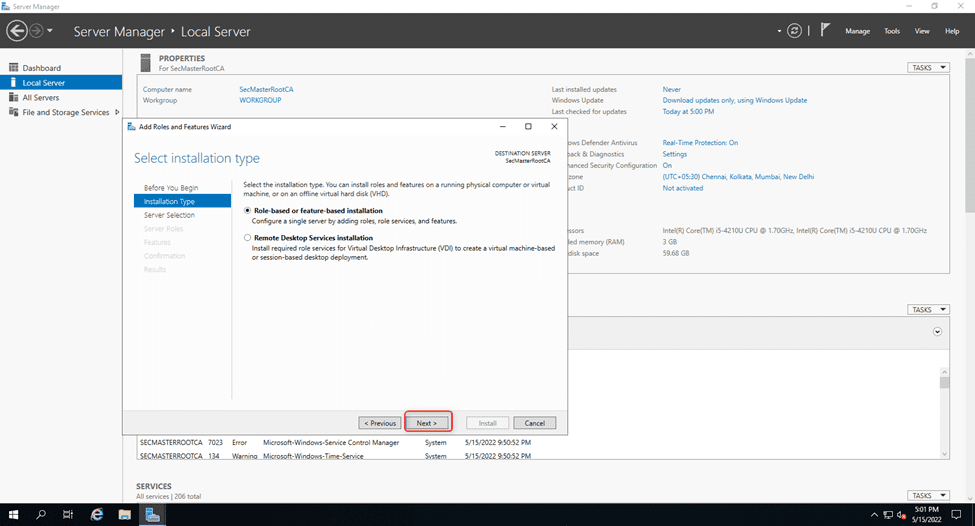This screenshot has height=526, width=975.
Task: Open the notifications area dropdown arrow near refresh
Action: [x=779, y=30]
